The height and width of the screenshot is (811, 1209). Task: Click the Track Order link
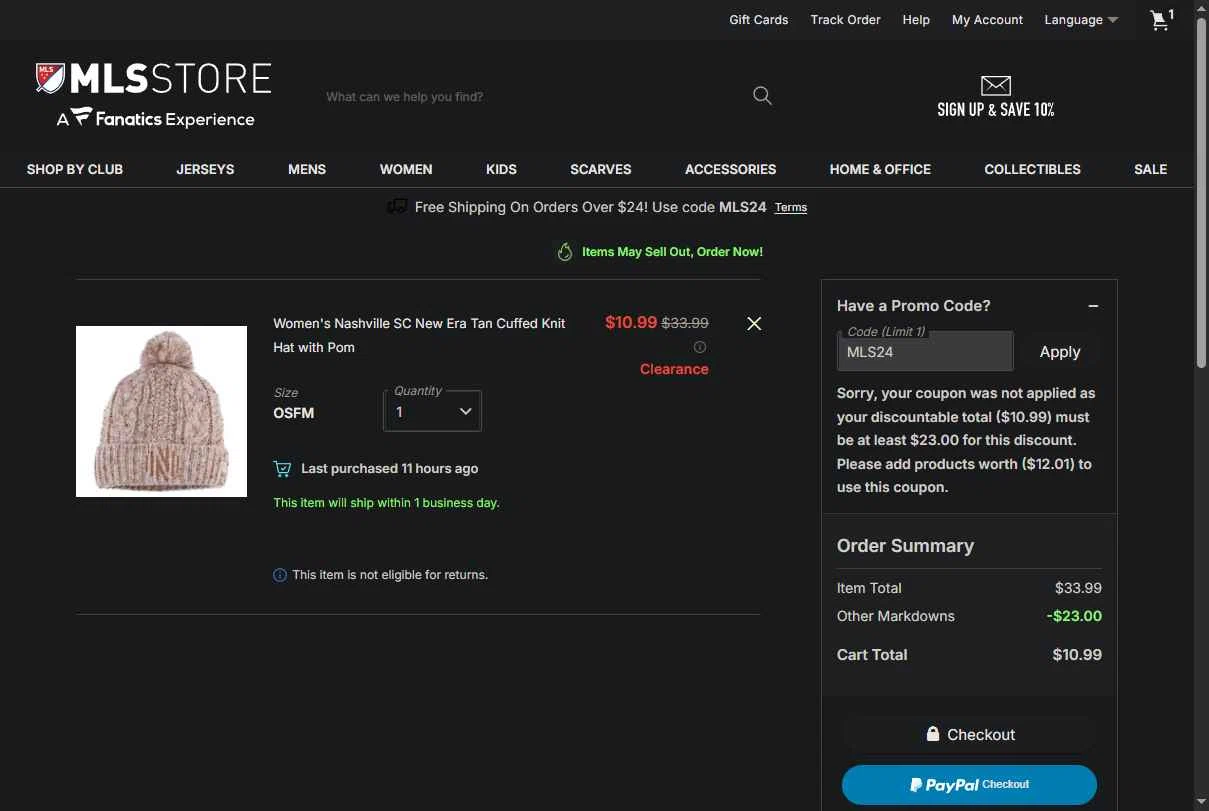(845, 20)
